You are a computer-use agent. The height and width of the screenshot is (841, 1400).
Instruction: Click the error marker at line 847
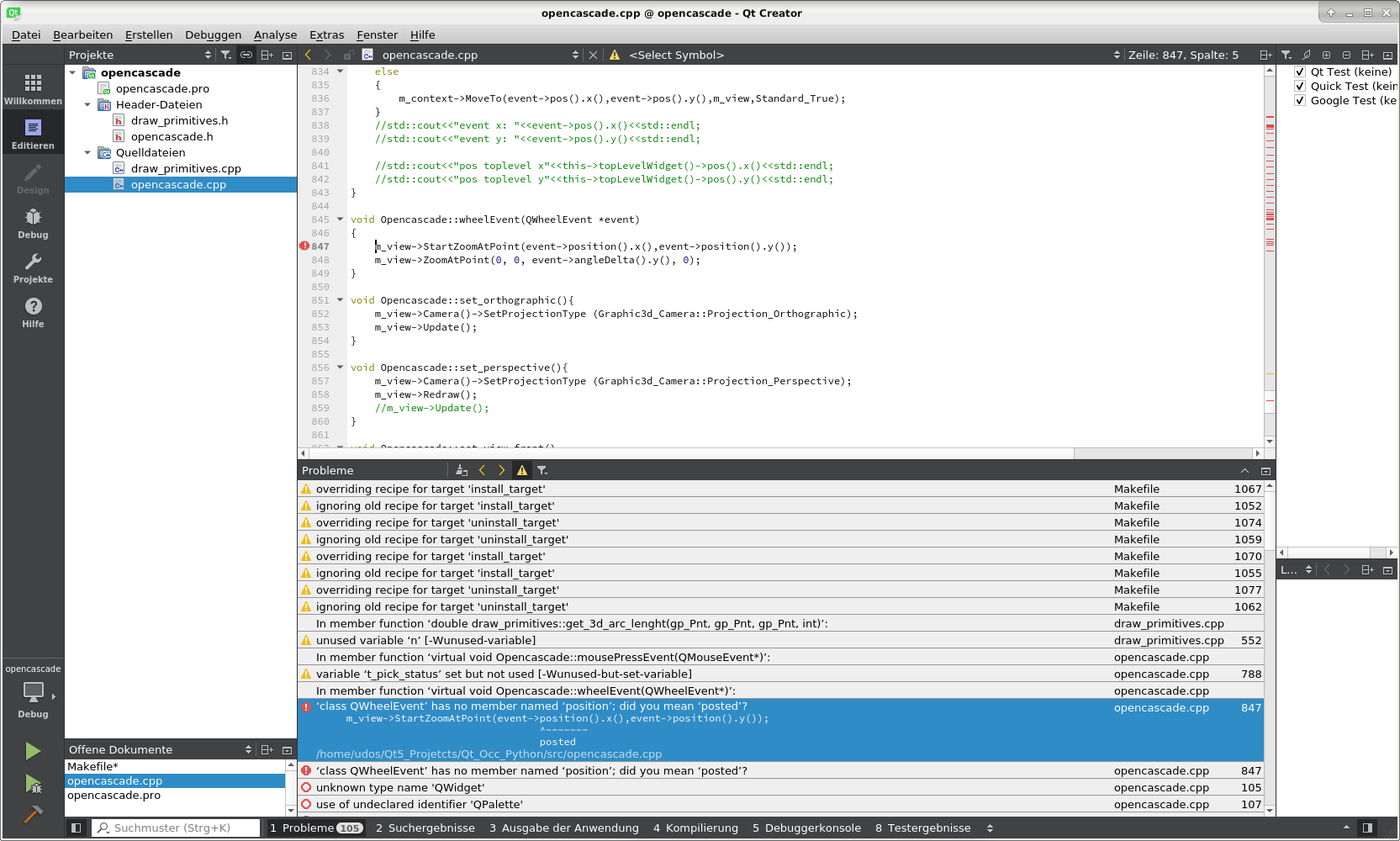click(304, 246)
